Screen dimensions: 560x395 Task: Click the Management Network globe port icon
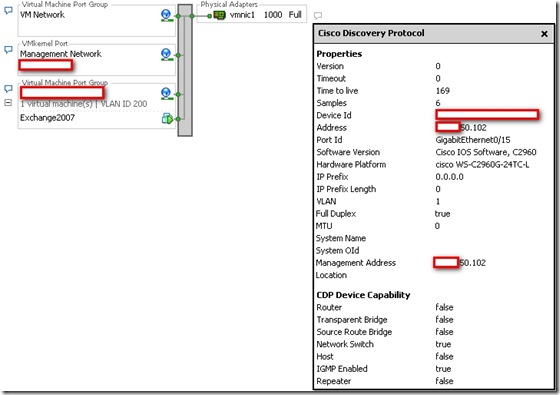pos(166,54)
